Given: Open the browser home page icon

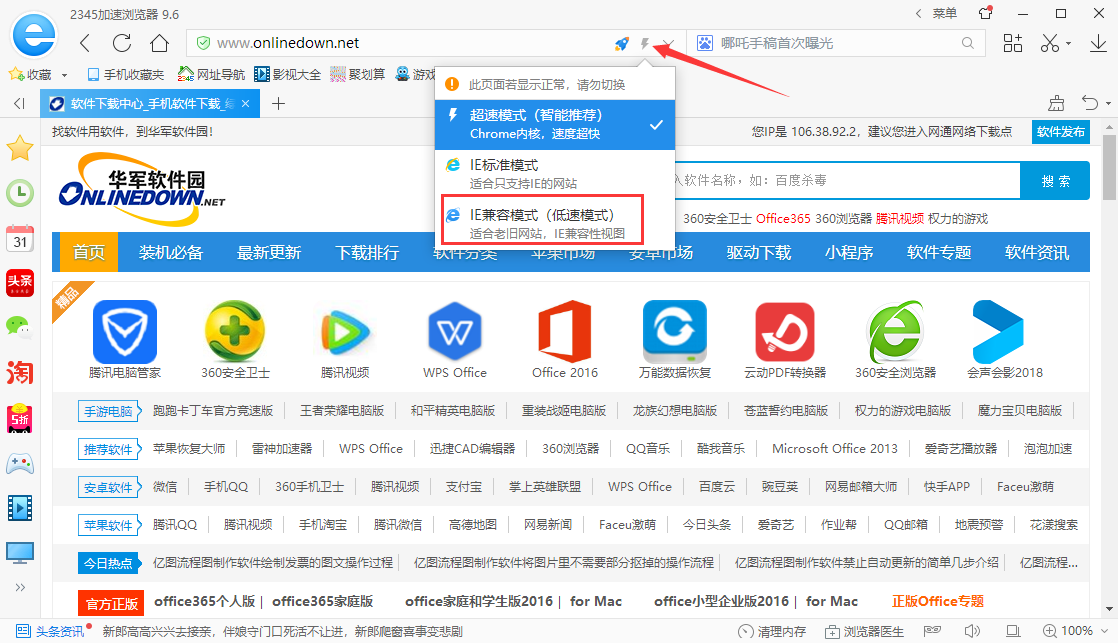Looking at the screenshot, I should pyautogui.click(x=159, y=43).
